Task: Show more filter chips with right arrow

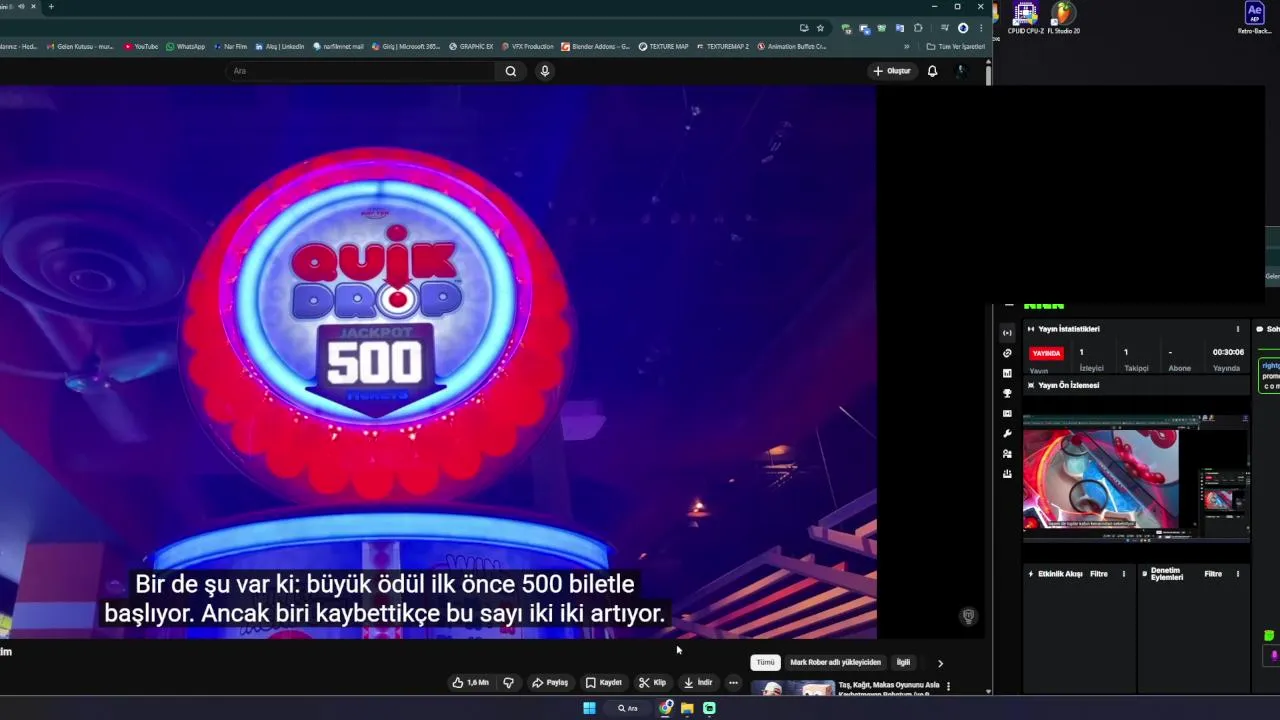Action: coord(940,663)
